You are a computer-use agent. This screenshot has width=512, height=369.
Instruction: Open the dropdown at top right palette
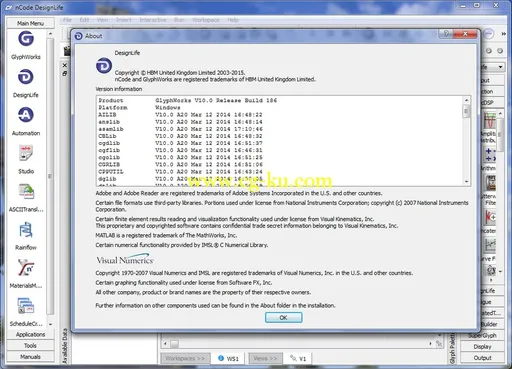click(x=500, y=67)
